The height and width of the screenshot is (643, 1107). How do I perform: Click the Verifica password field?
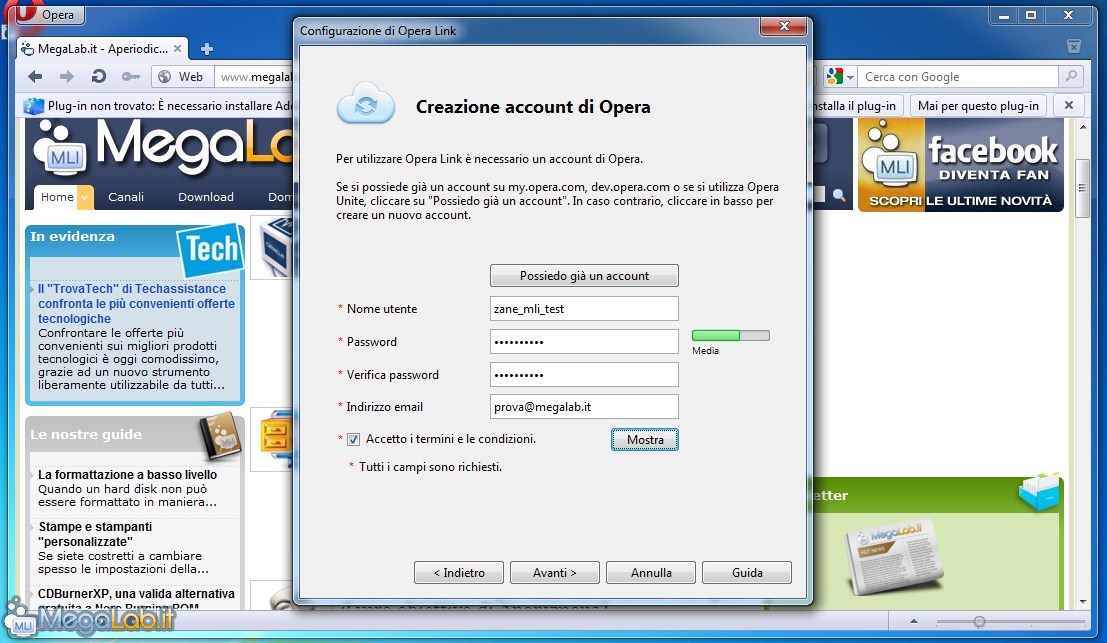coord(584,375)
